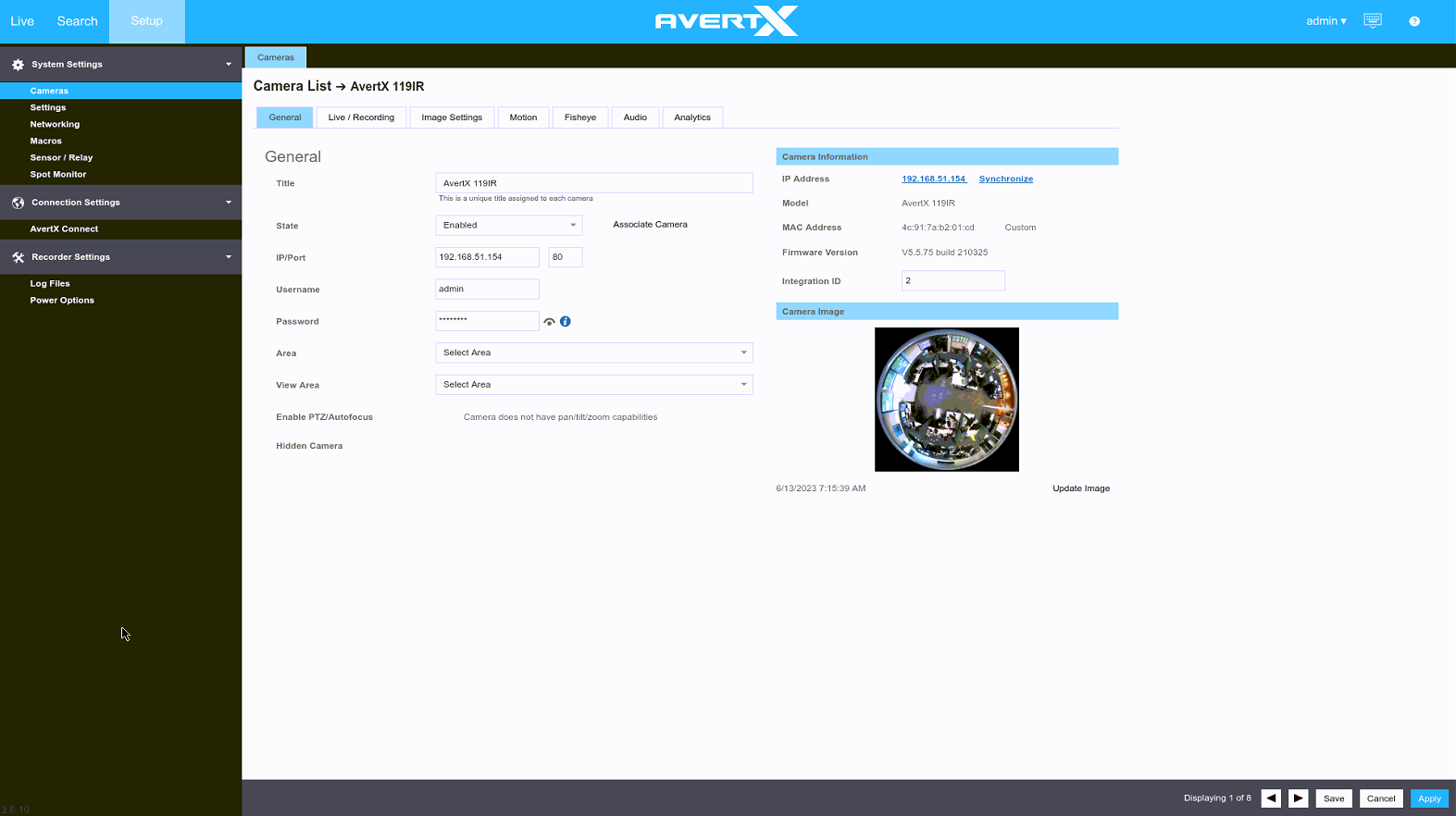Click the Password input field
This screenshot has height=816, width=1456.
tap(487, 321)
